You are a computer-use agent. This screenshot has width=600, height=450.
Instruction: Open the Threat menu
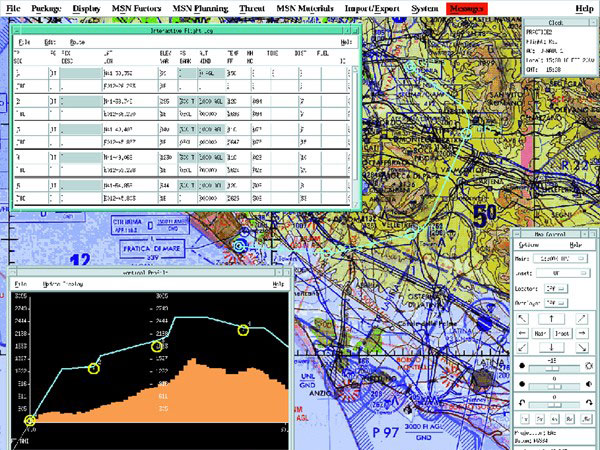tap(252, 8)
